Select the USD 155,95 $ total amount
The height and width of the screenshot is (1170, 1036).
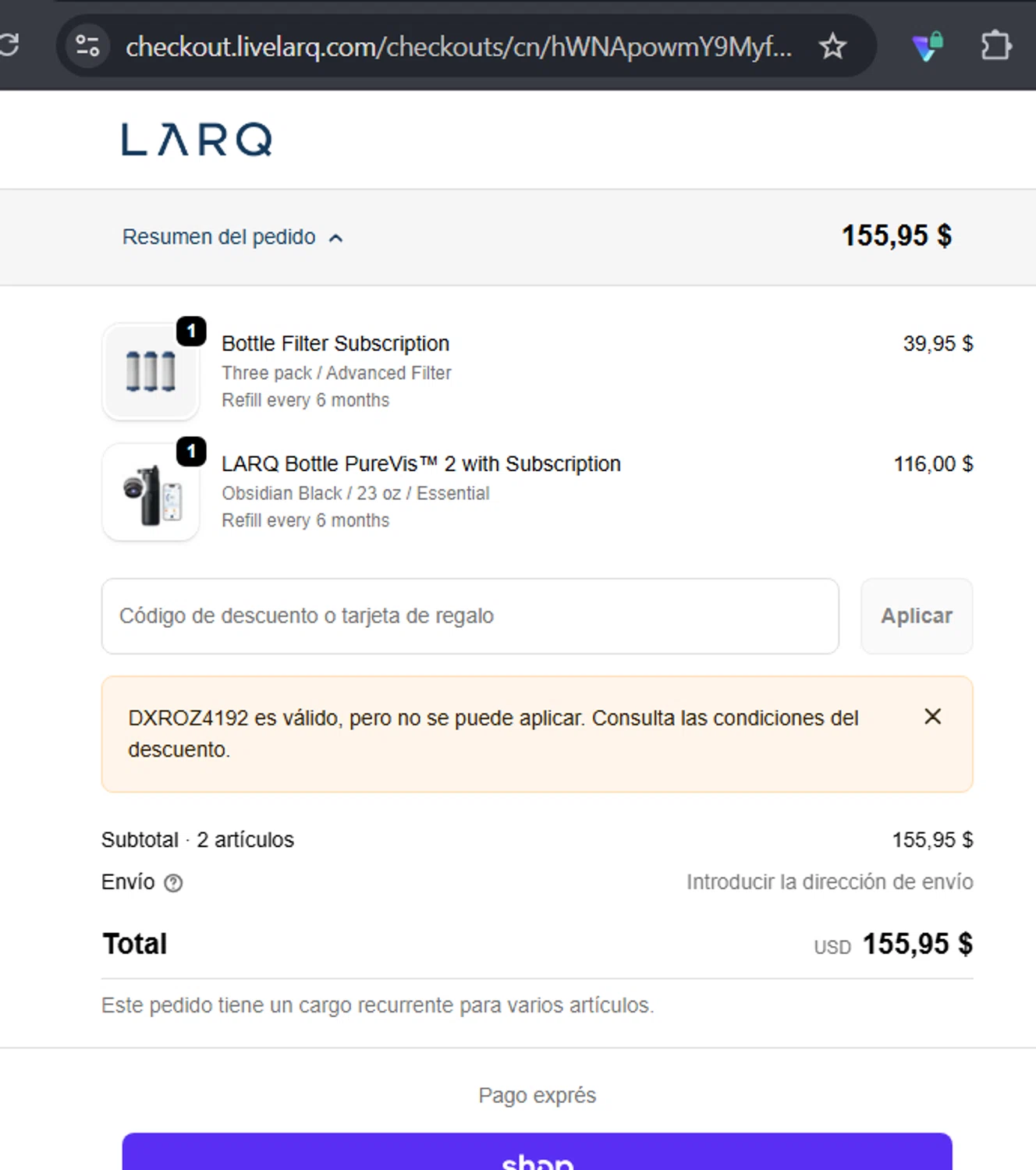pos(893,945)
